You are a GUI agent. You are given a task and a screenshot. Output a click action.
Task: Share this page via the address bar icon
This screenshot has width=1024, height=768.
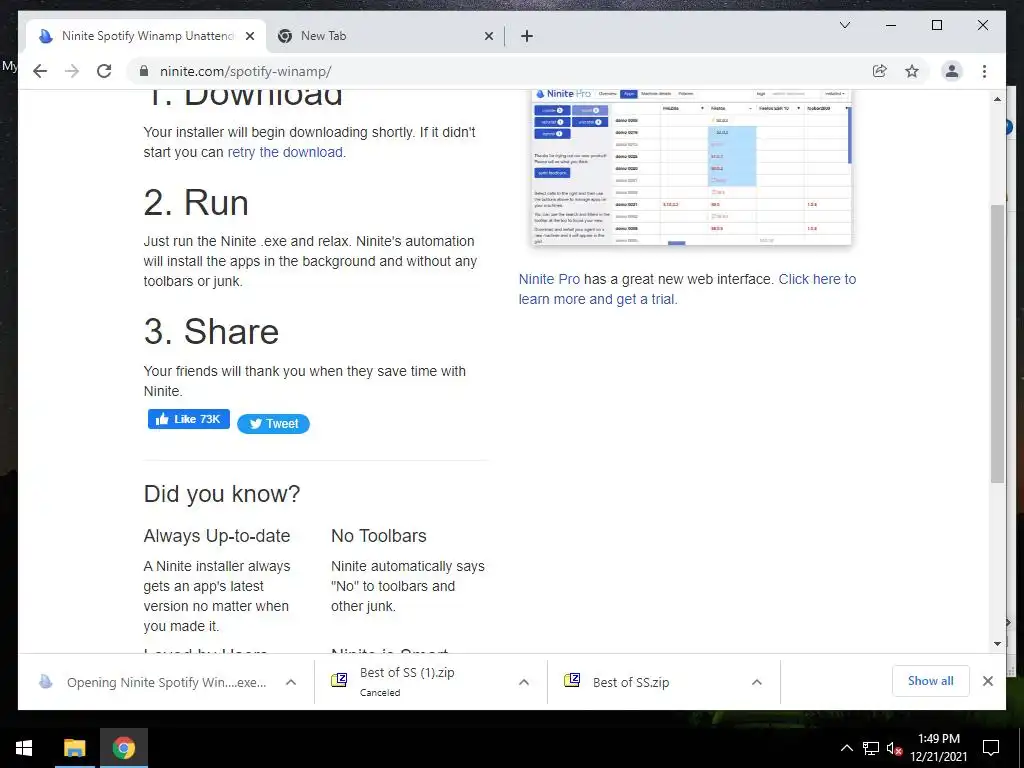(880, 71)
